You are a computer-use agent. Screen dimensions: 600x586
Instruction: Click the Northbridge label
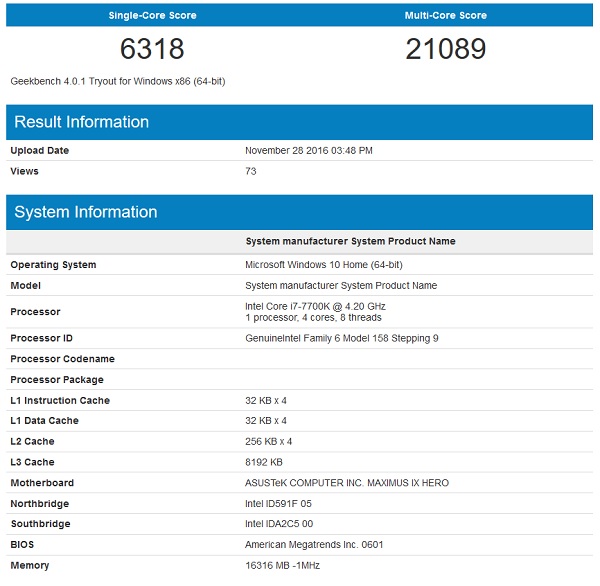click(x=40, y=504)
